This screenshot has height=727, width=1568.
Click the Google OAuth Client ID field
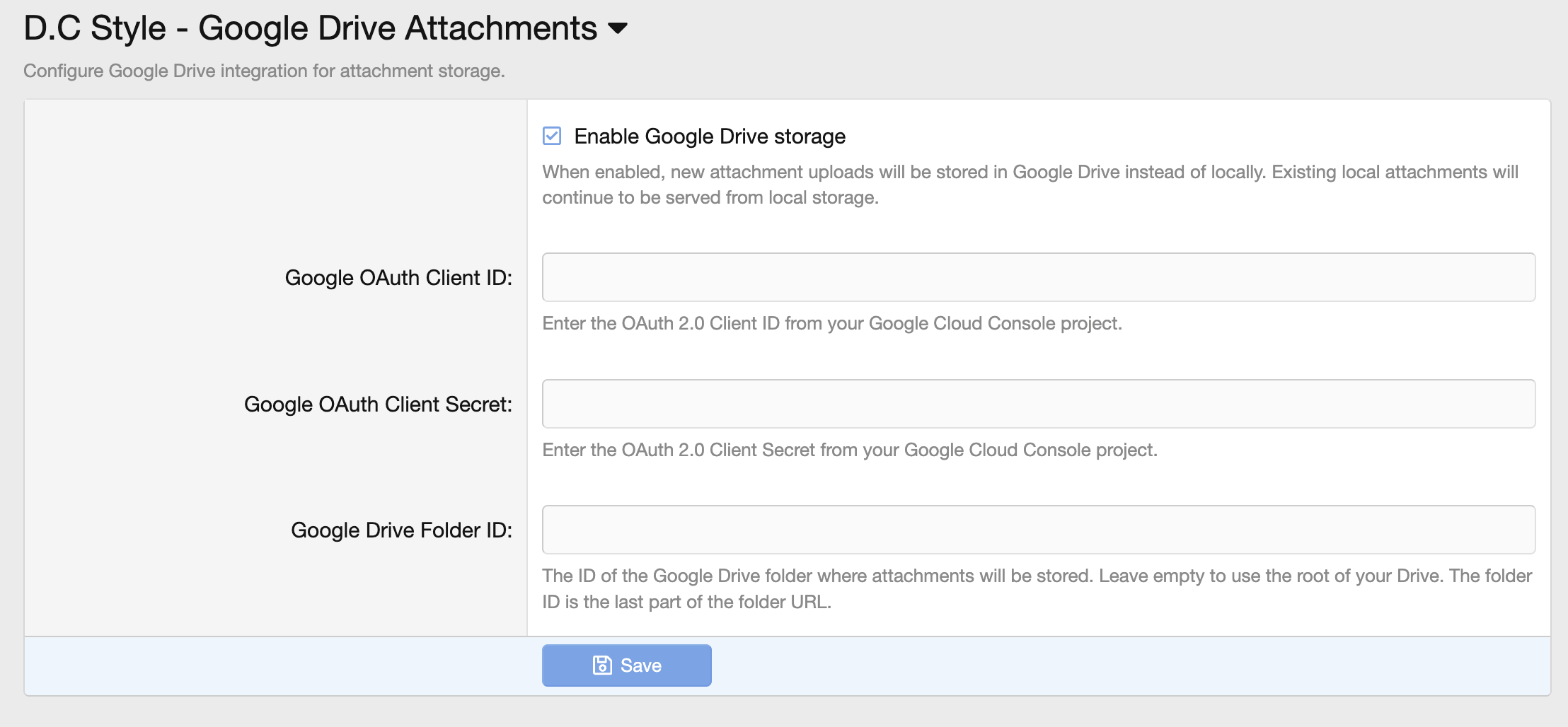click(1039, 277)
